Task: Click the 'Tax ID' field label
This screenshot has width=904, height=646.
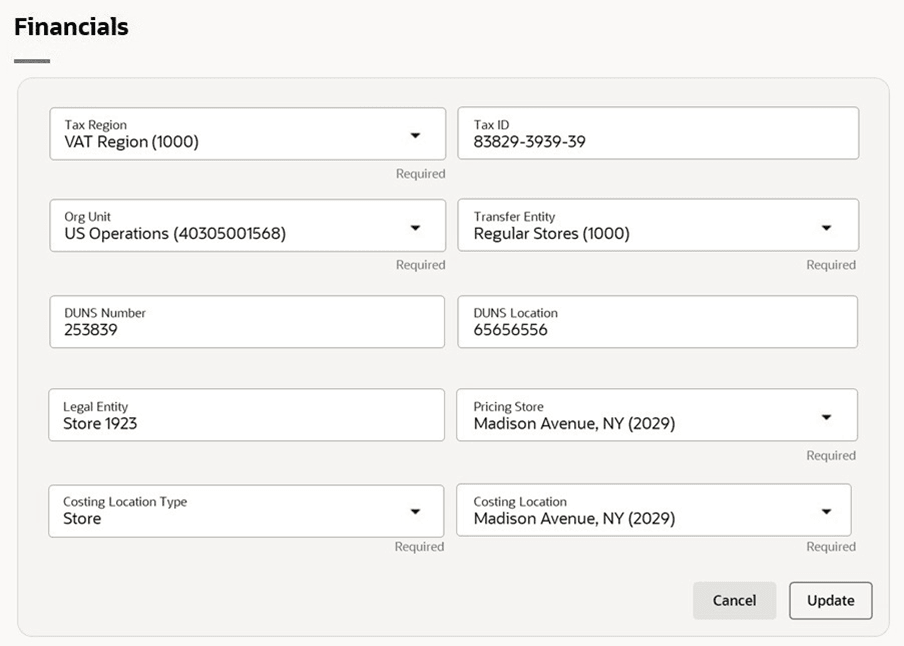Action: pyautogui.click(x=491, y=125)
